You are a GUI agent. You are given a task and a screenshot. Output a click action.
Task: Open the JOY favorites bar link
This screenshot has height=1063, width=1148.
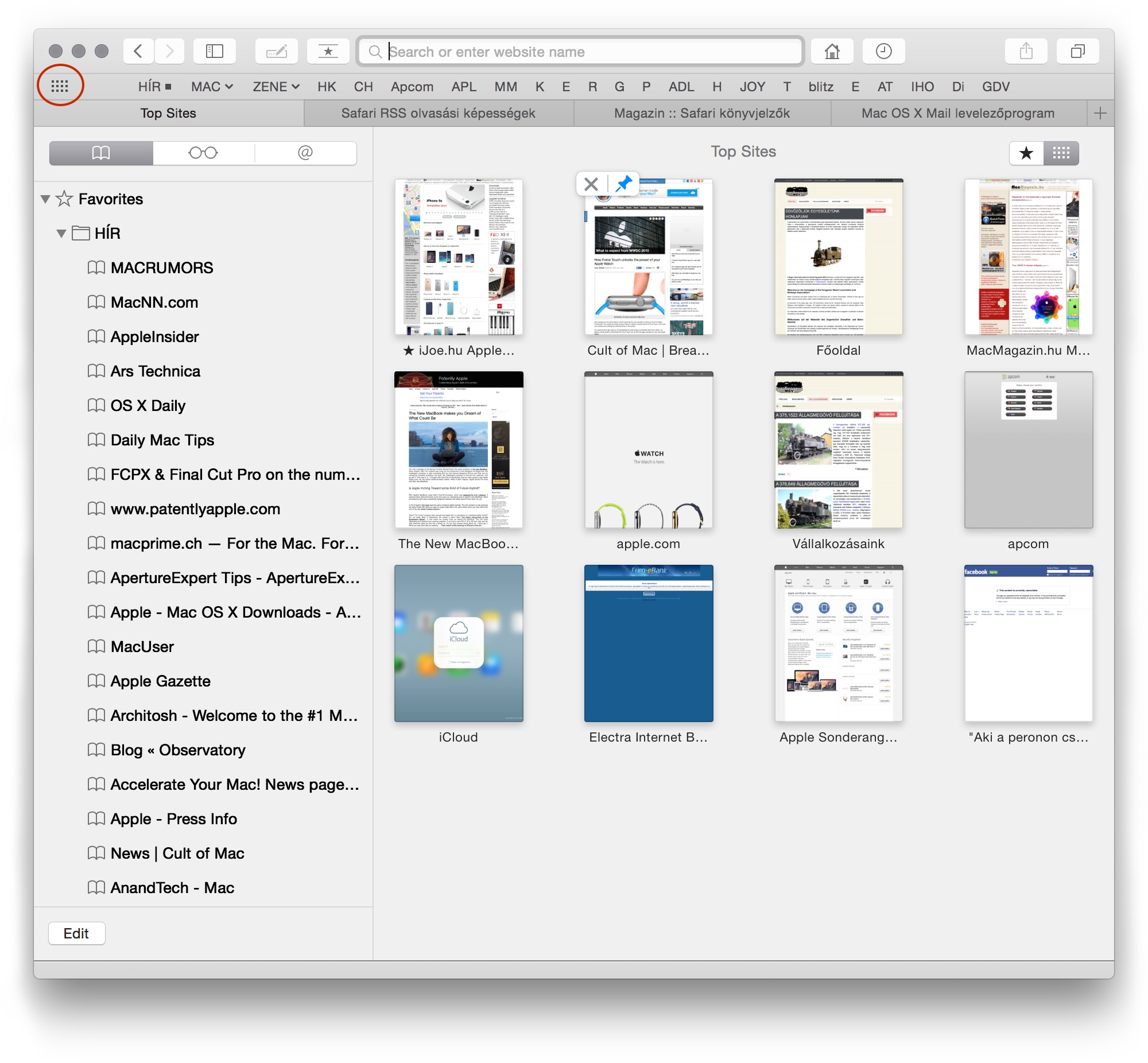point(753,87)
